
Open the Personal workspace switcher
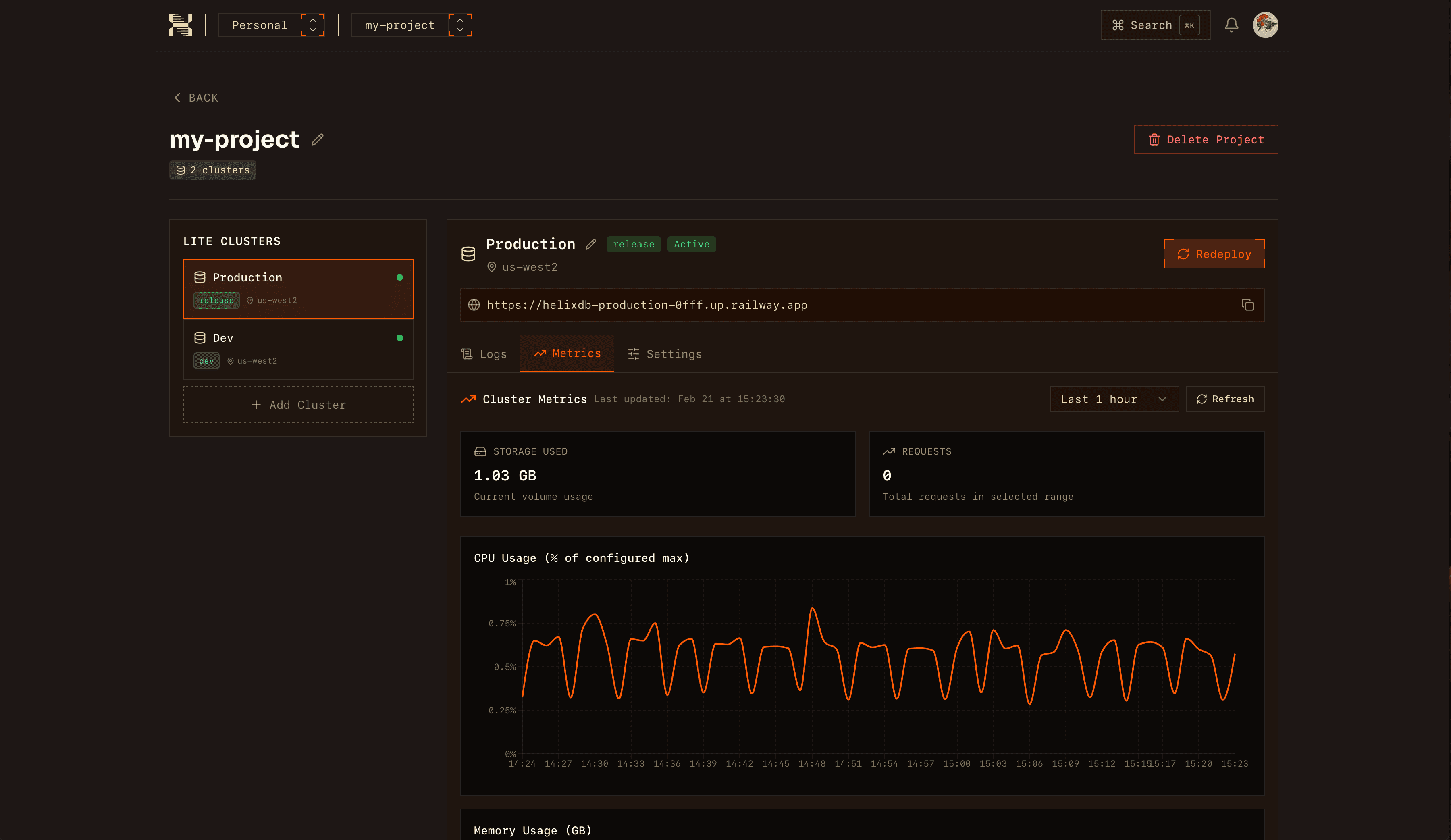271,25
